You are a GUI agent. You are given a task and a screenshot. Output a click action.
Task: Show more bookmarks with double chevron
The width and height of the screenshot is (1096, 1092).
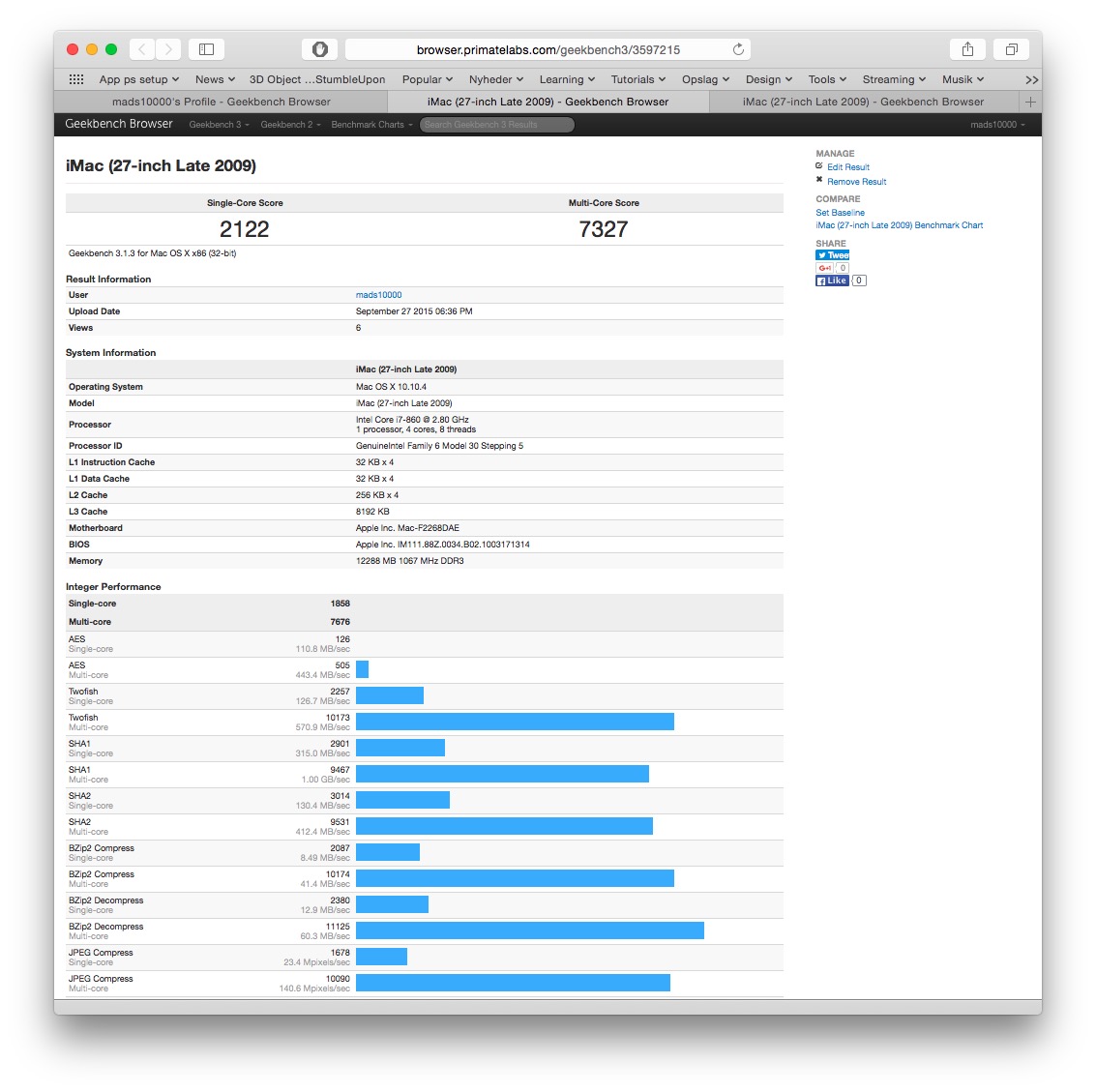(x=1032, y=79)
